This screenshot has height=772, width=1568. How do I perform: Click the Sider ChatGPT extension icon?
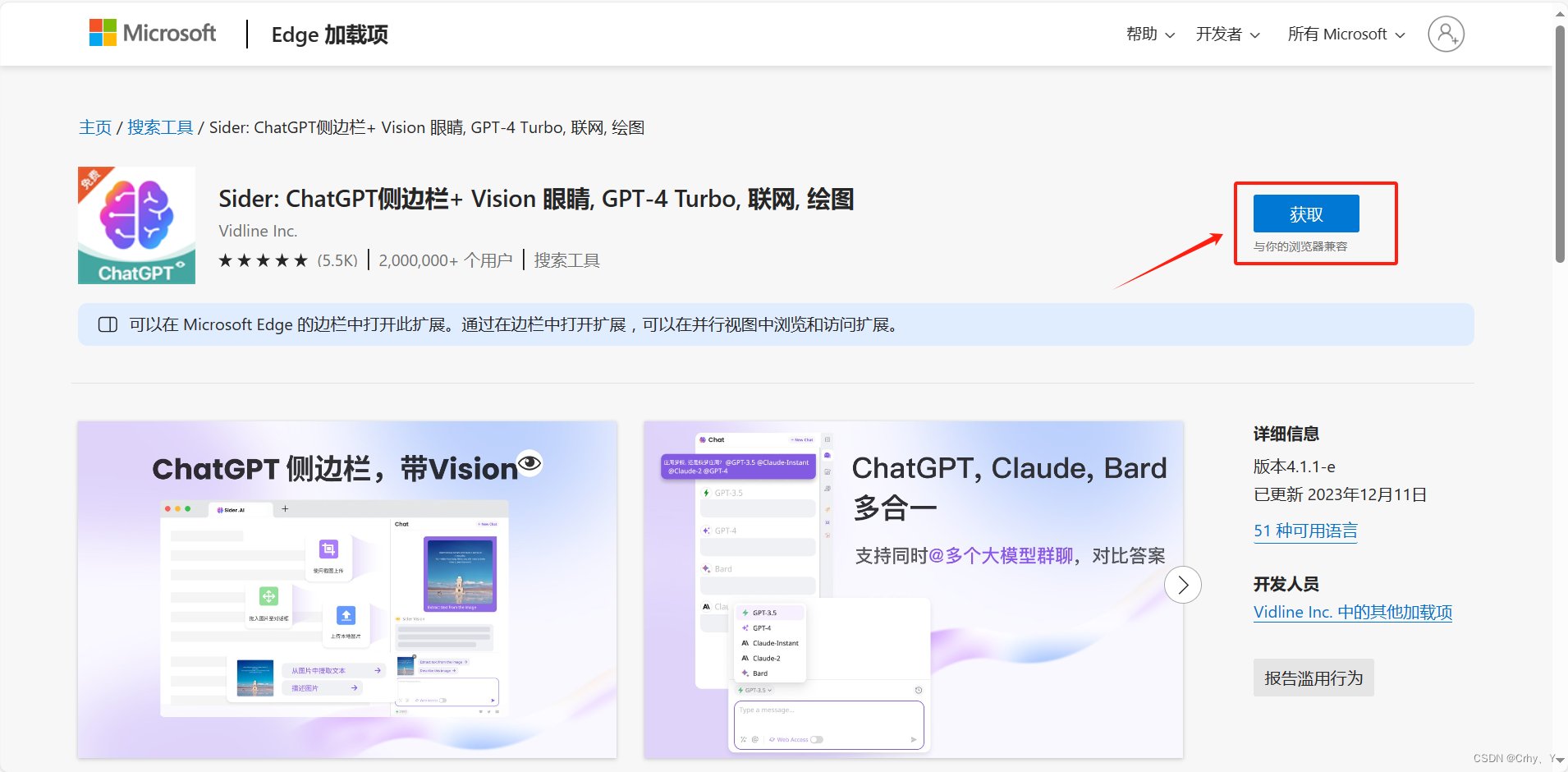(136, 225)
